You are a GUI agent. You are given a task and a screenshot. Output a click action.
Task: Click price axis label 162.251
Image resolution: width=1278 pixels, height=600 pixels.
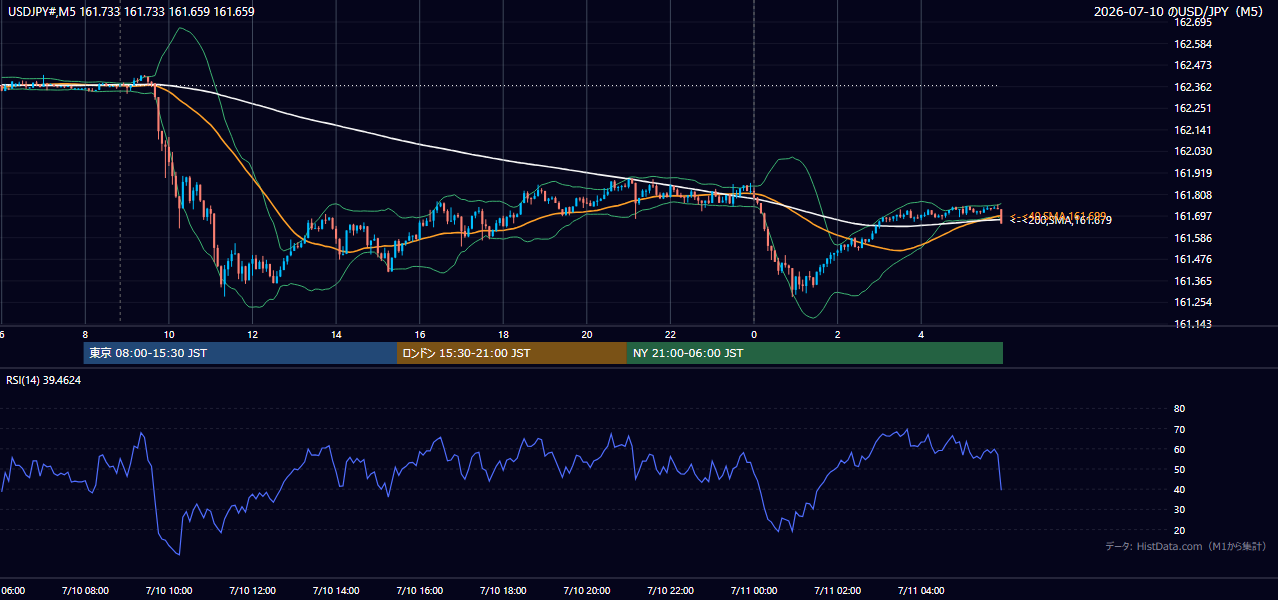pos(1193,108)
